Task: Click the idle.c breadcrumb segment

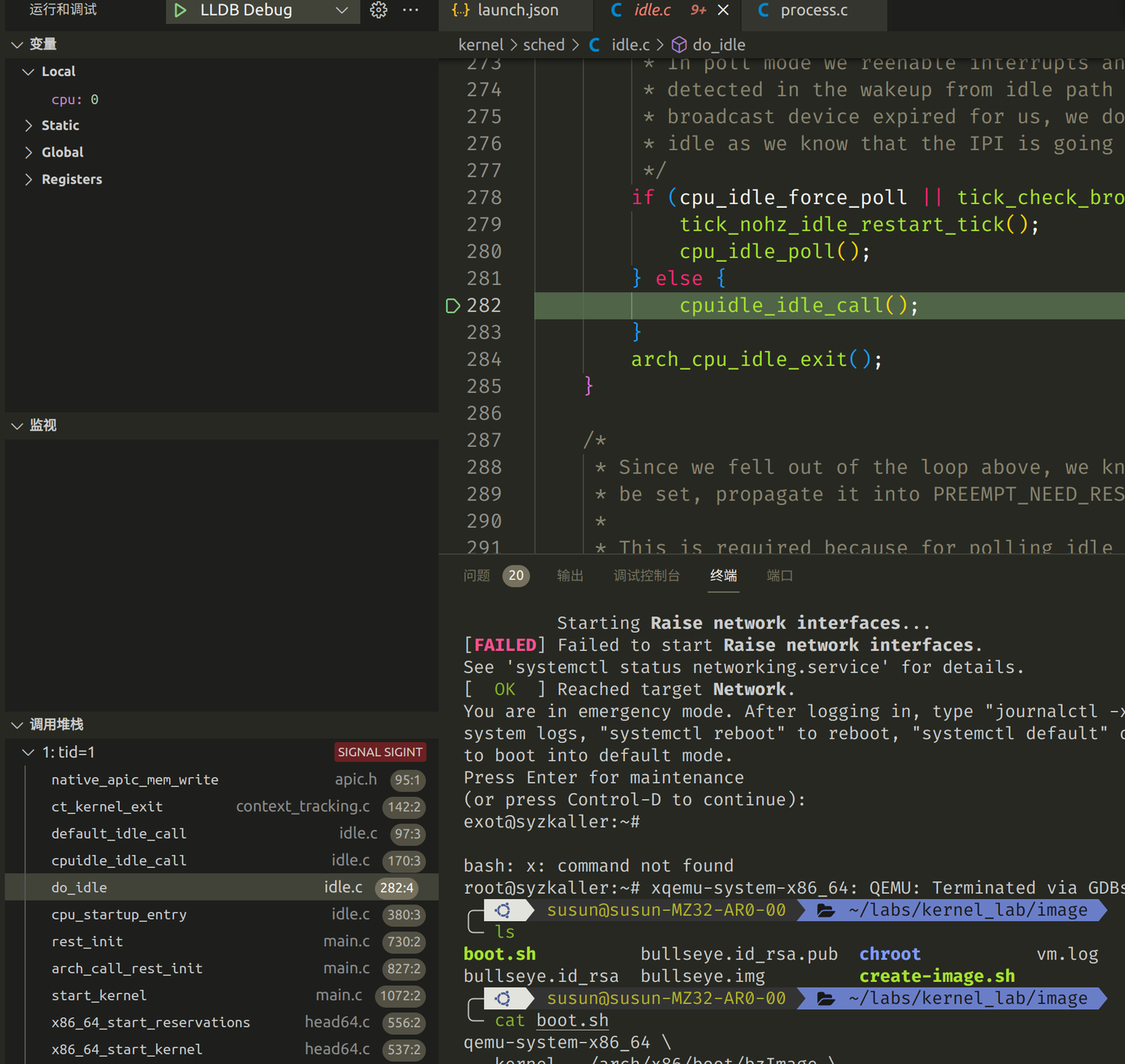Action: point(630,45)
